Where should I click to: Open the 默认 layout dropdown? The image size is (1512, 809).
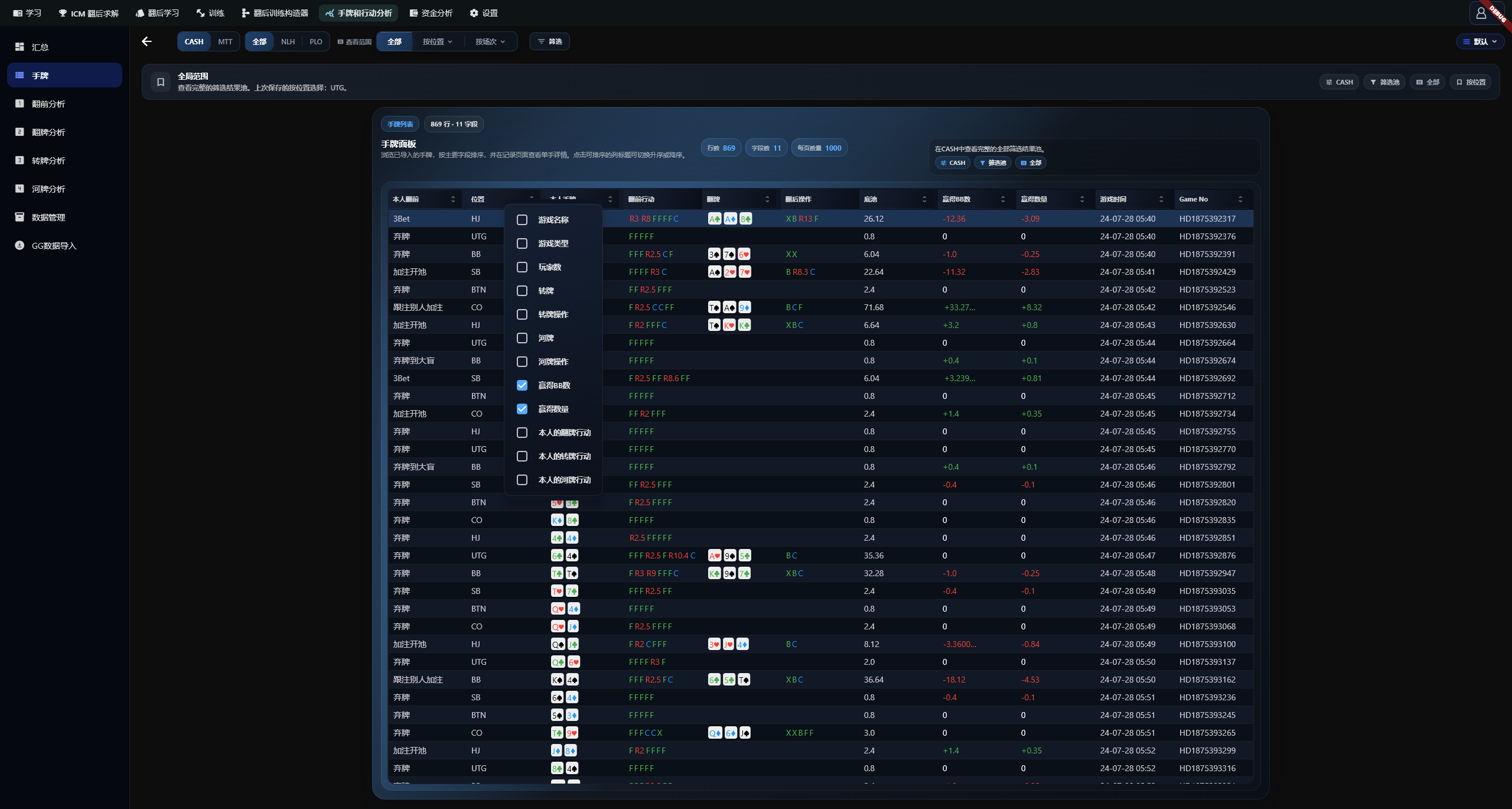tap(1480, 41)
